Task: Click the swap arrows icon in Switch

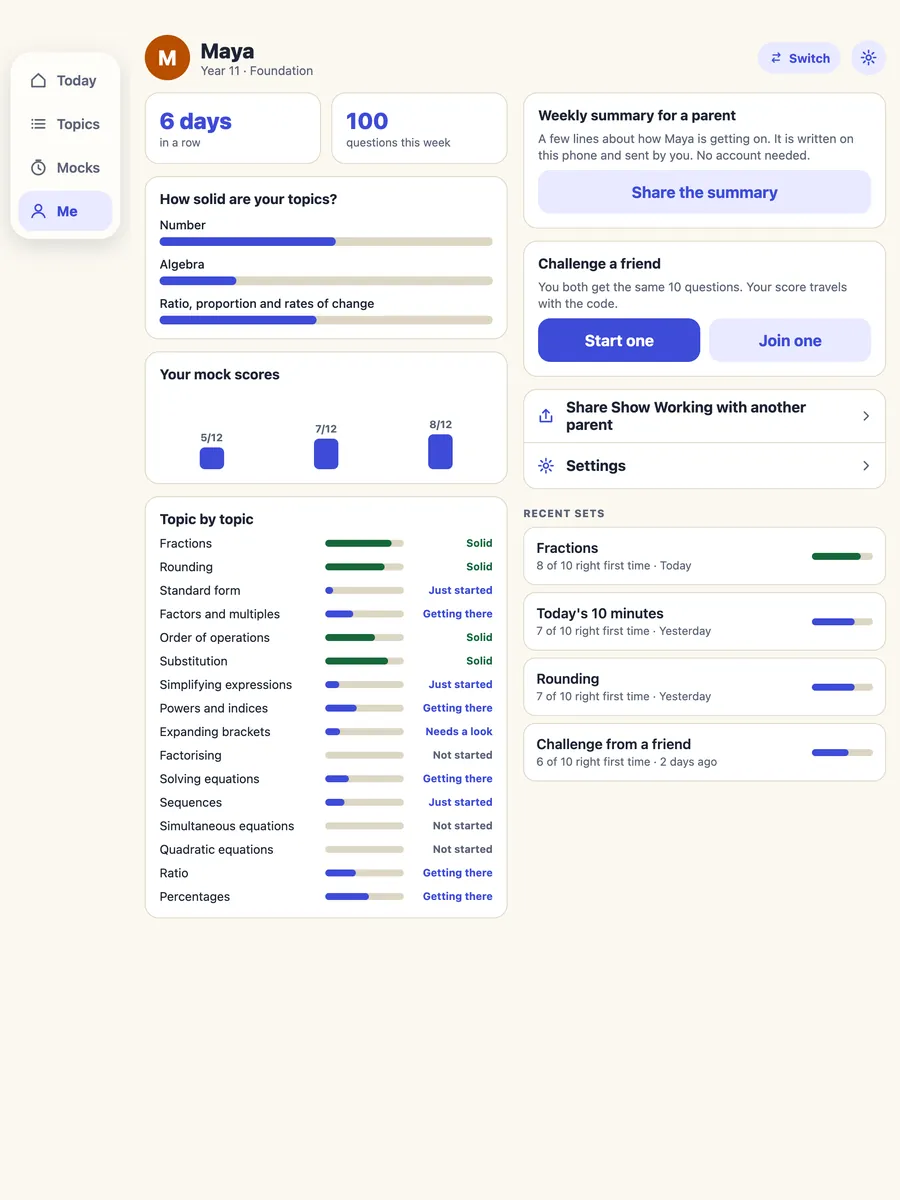Action: click(776, 58)
